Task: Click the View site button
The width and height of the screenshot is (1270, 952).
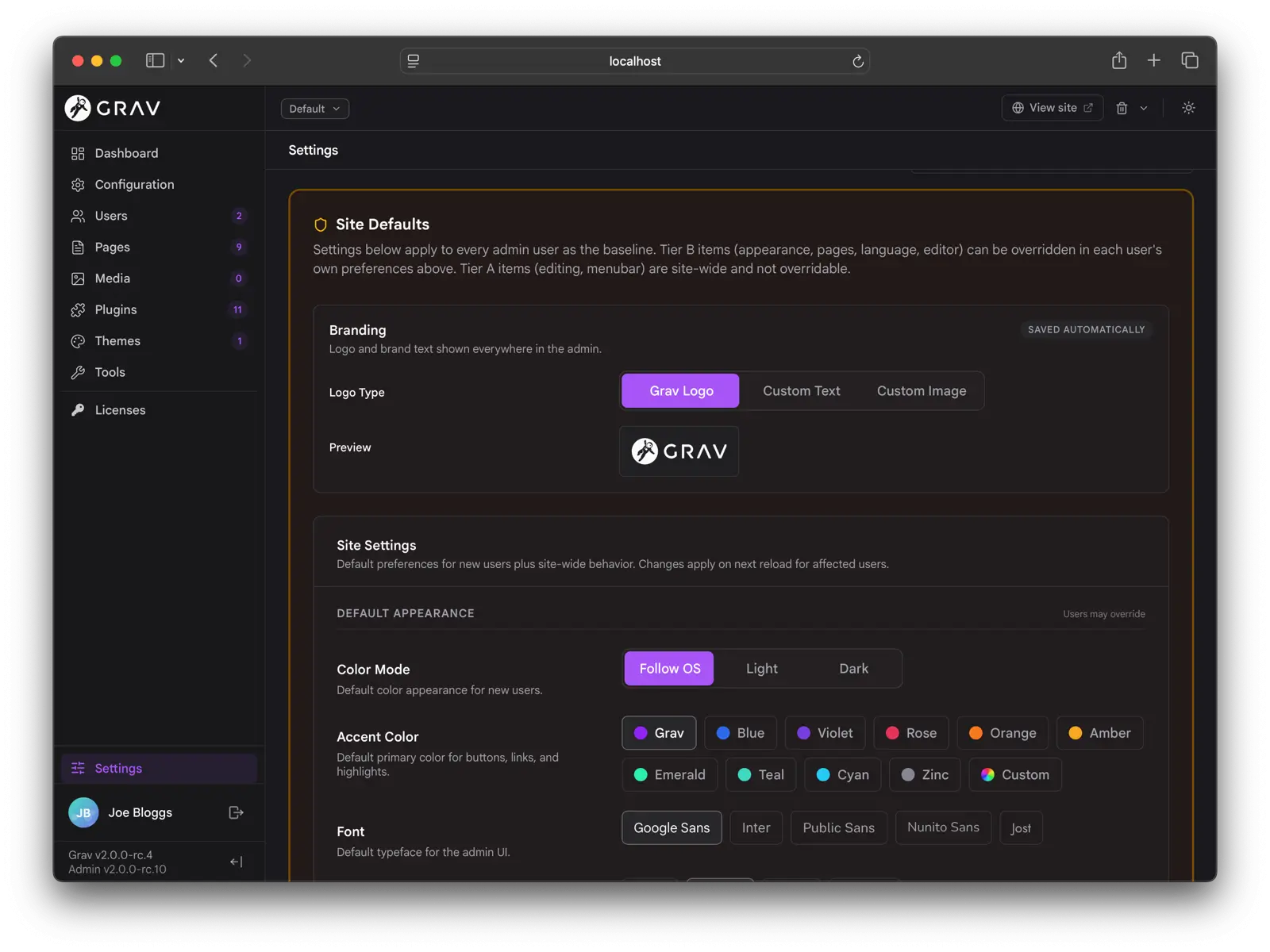Action: point(1053,108)
